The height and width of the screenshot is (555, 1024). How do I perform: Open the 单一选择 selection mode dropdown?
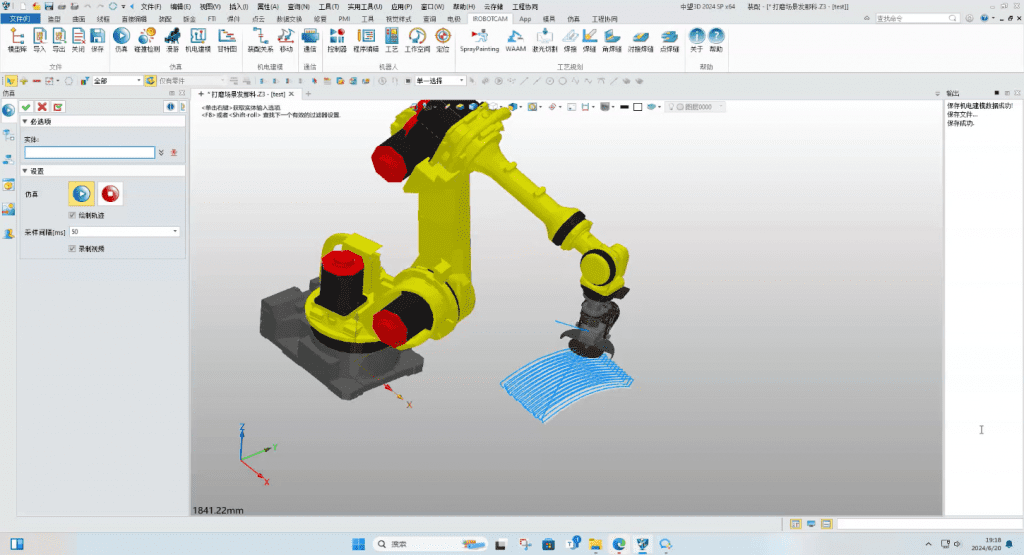[x=460, y=81]
